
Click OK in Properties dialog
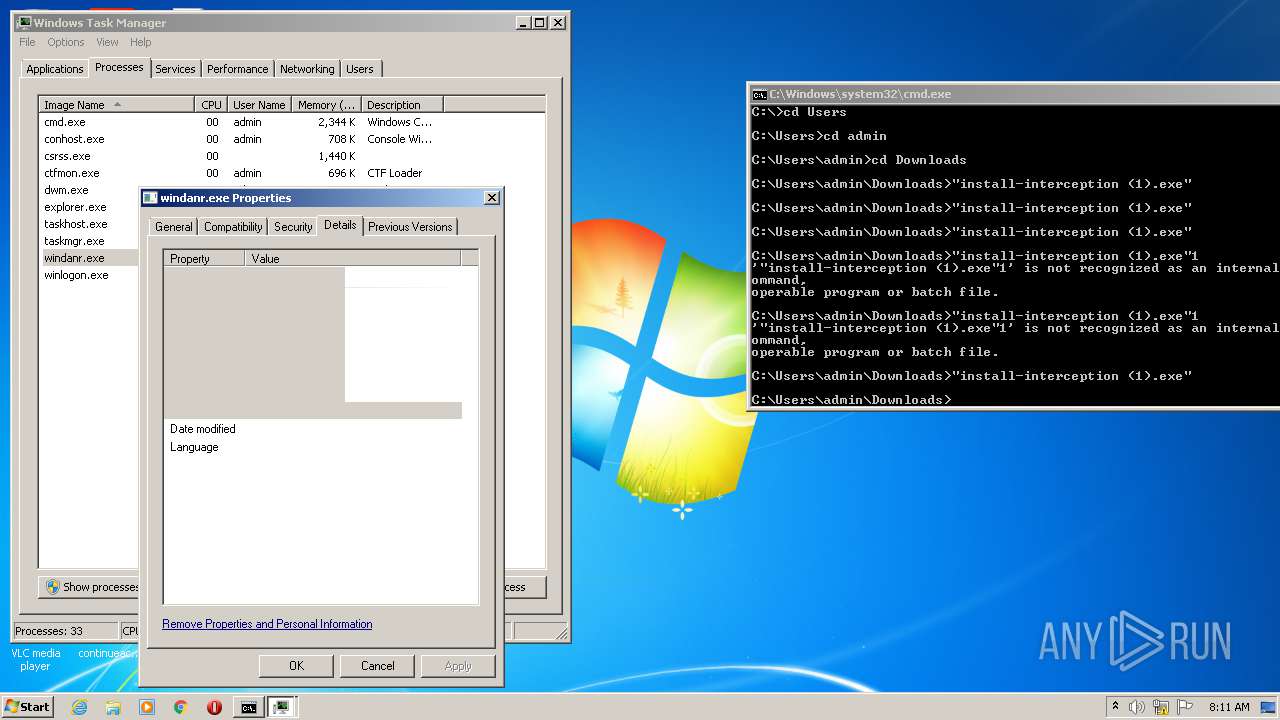click(x=296, y=666)
